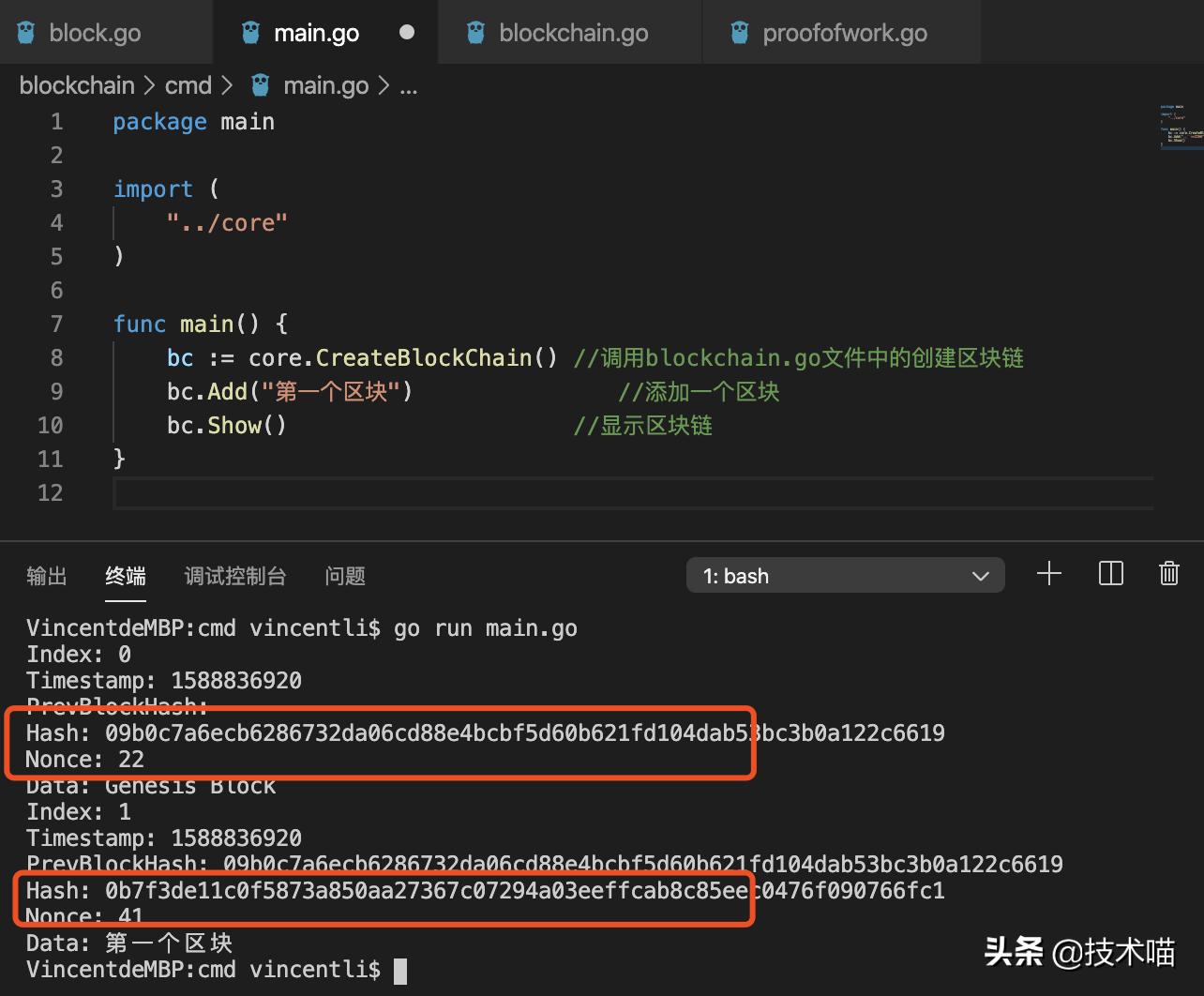Click the terminal prompt cursor at bottom
1204x996 pixels.
click(400, 971)
